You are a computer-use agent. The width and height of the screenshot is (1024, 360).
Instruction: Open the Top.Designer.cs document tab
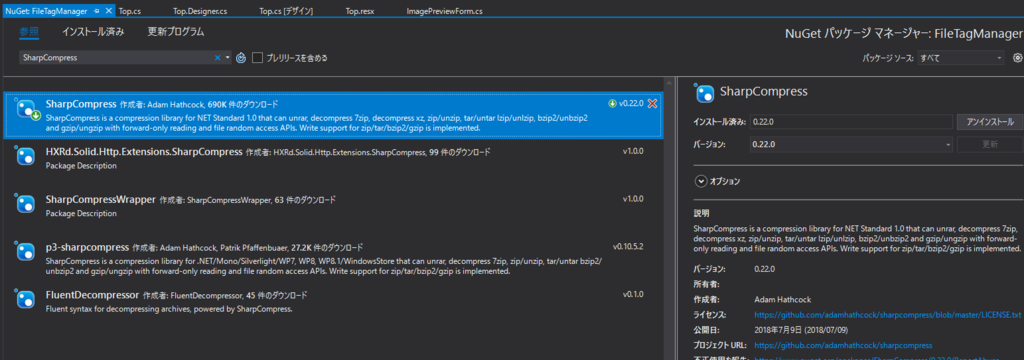click(199, 12)
